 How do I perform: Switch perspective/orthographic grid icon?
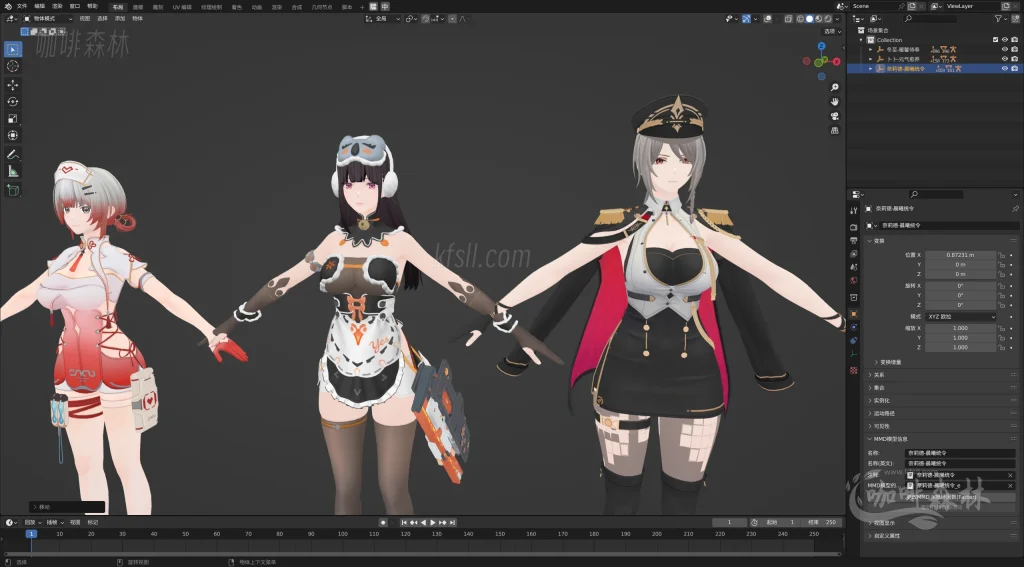[x=835, y=131]
